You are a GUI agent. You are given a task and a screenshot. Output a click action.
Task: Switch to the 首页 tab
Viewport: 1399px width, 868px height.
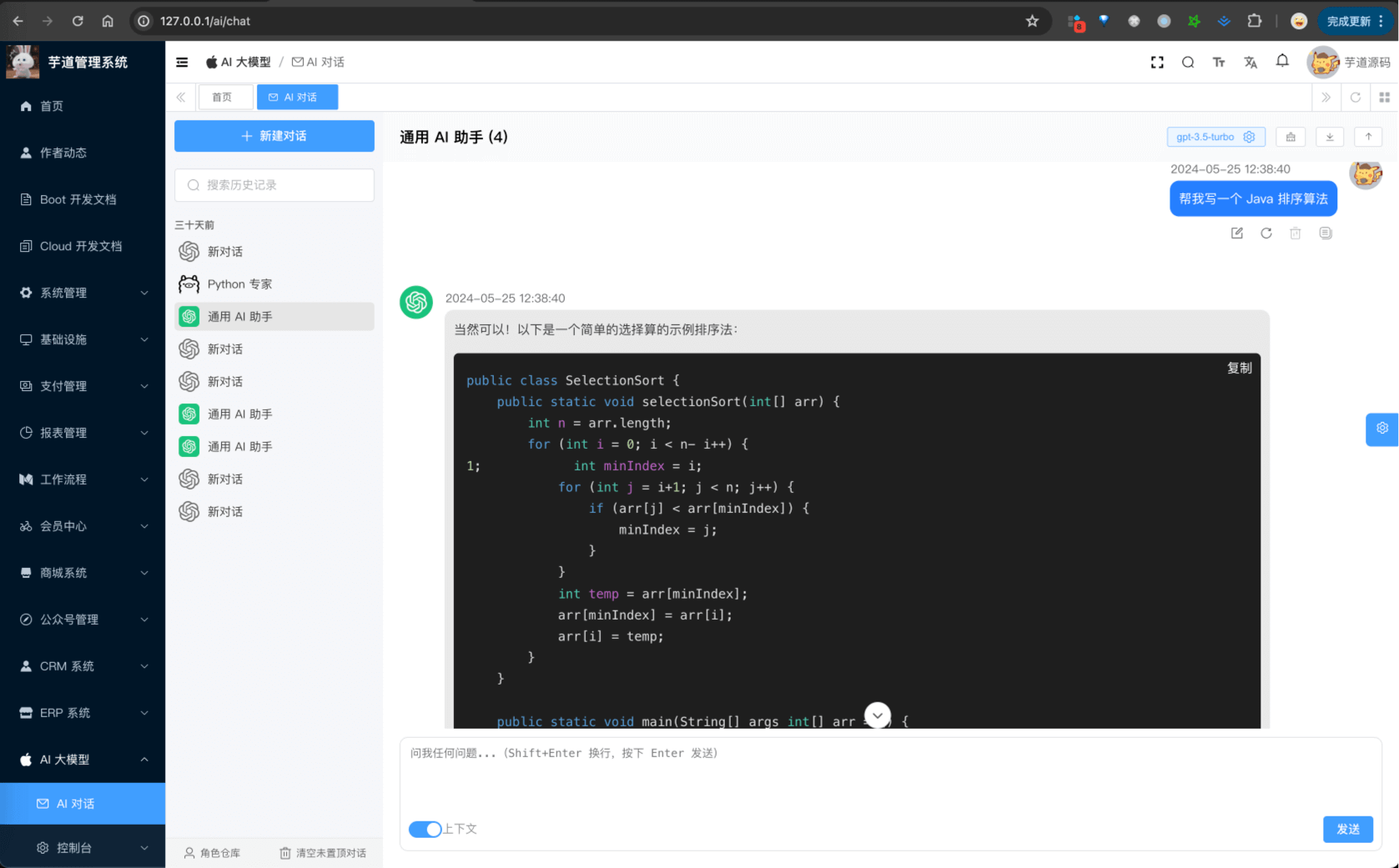[223, 98]
